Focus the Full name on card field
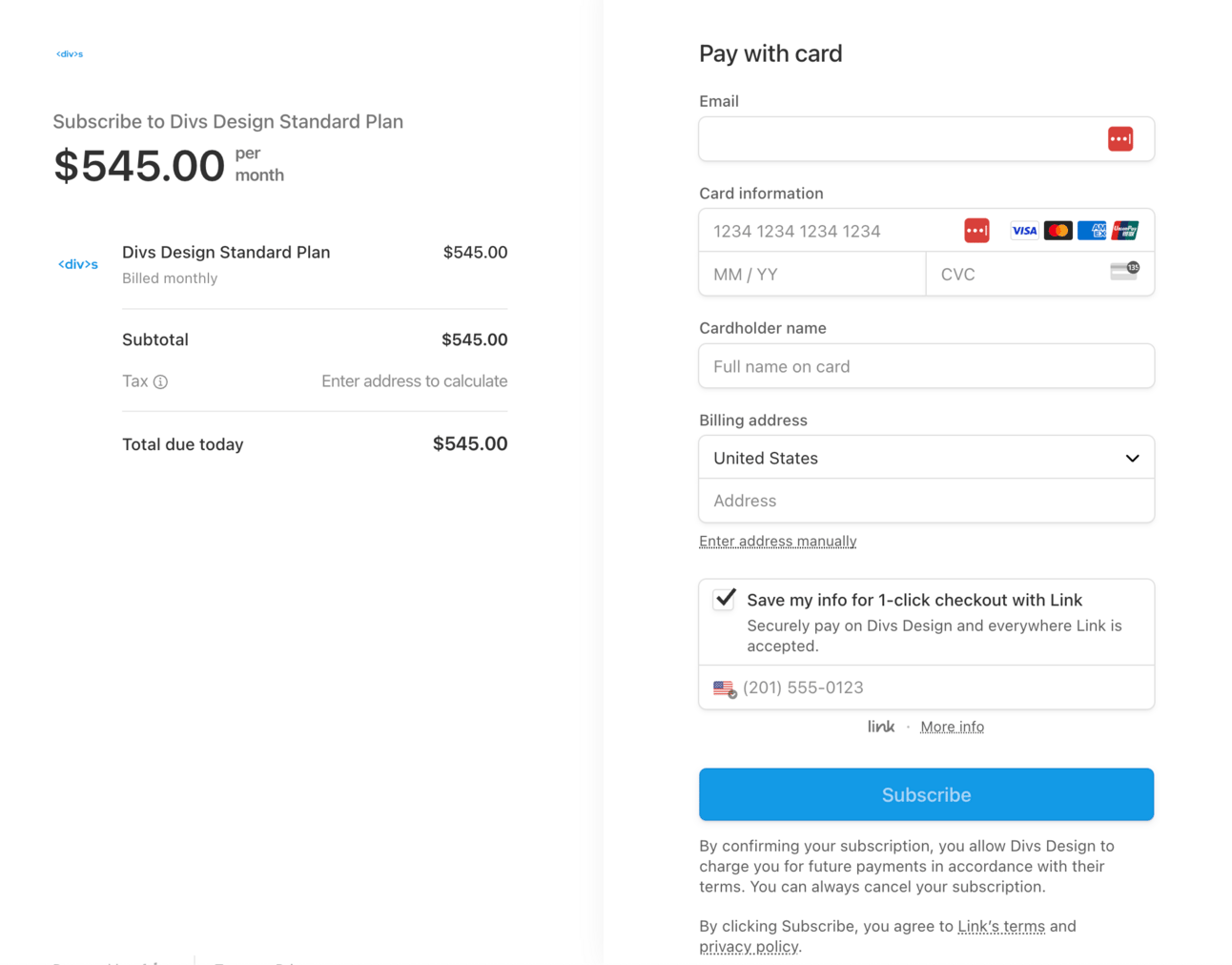Screen dimensions: 1232x965 click(x=925, y=366)
